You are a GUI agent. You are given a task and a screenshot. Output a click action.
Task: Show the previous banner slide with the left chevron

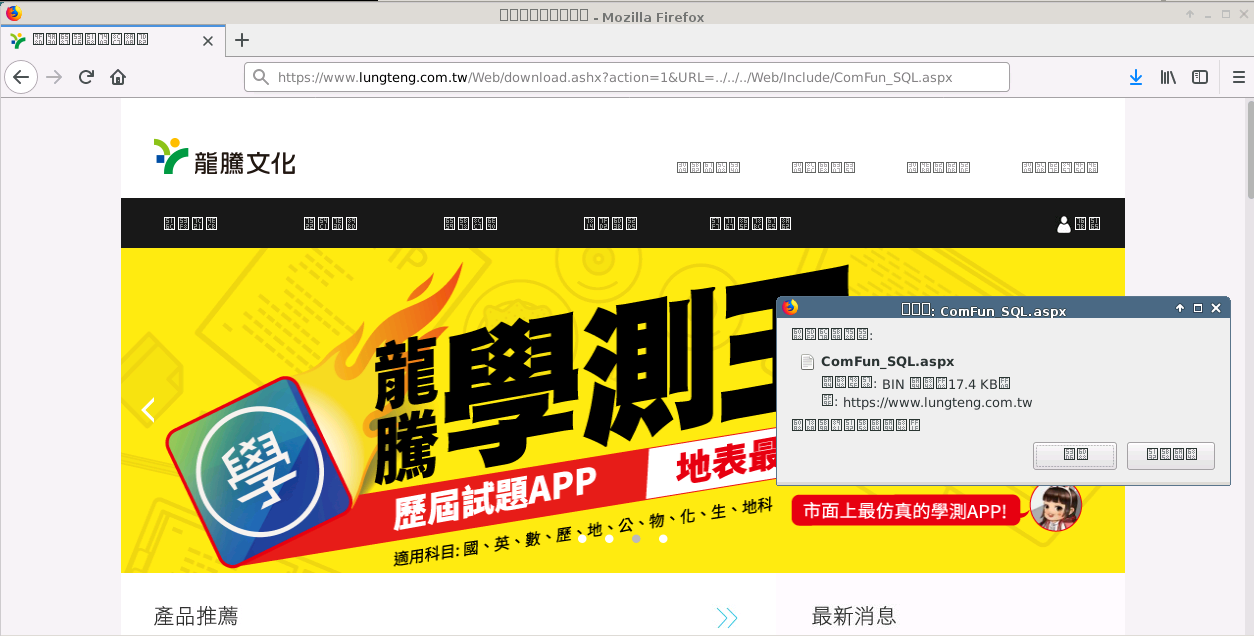(x=148, y=410)
